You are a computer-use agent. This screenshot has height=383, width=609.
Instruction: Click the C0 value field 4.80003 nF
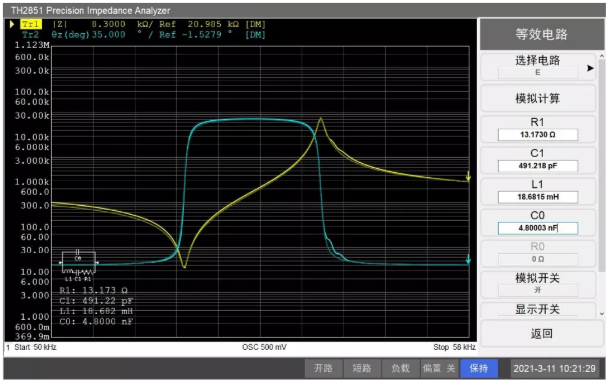coord(538,228)
